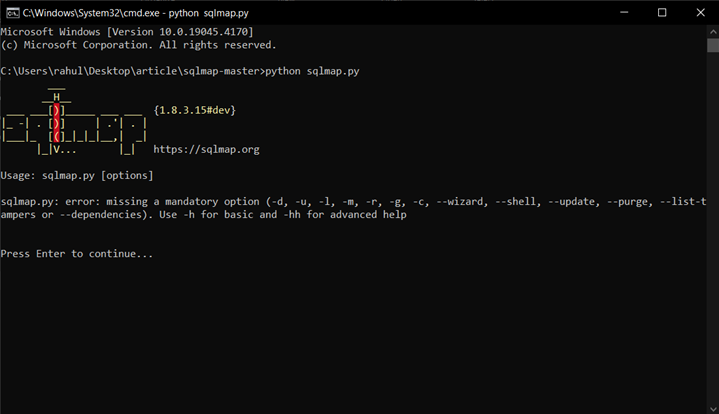Click the scrollbar up arrow
Viewport: 719px width, 414px height.
pyautogui.click(x=712, y=31)
